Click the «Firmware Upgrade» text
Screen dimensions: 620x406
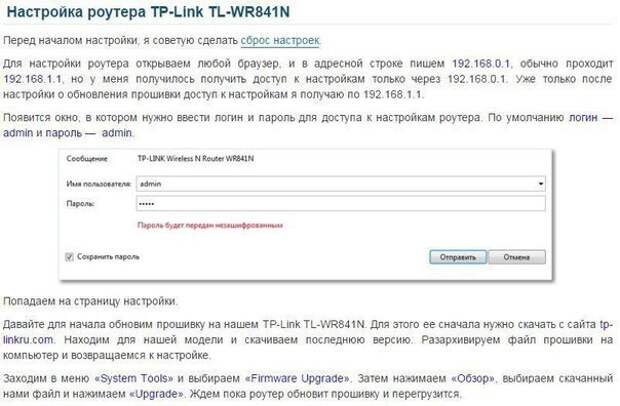point(298,378)
